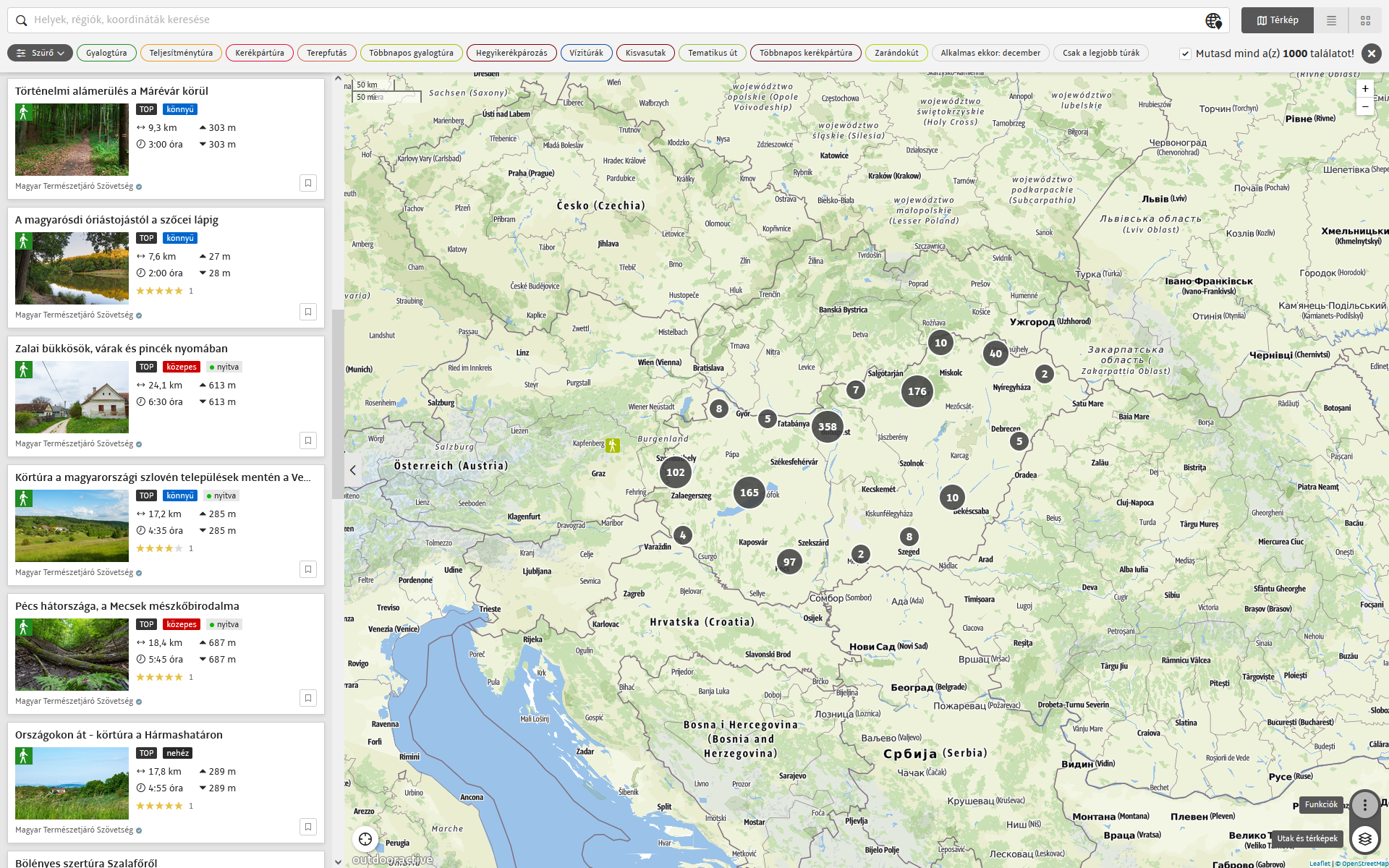Collapse the tour list side panel
This screenshot has height=868, width=1389.
(x=352, y=470)
